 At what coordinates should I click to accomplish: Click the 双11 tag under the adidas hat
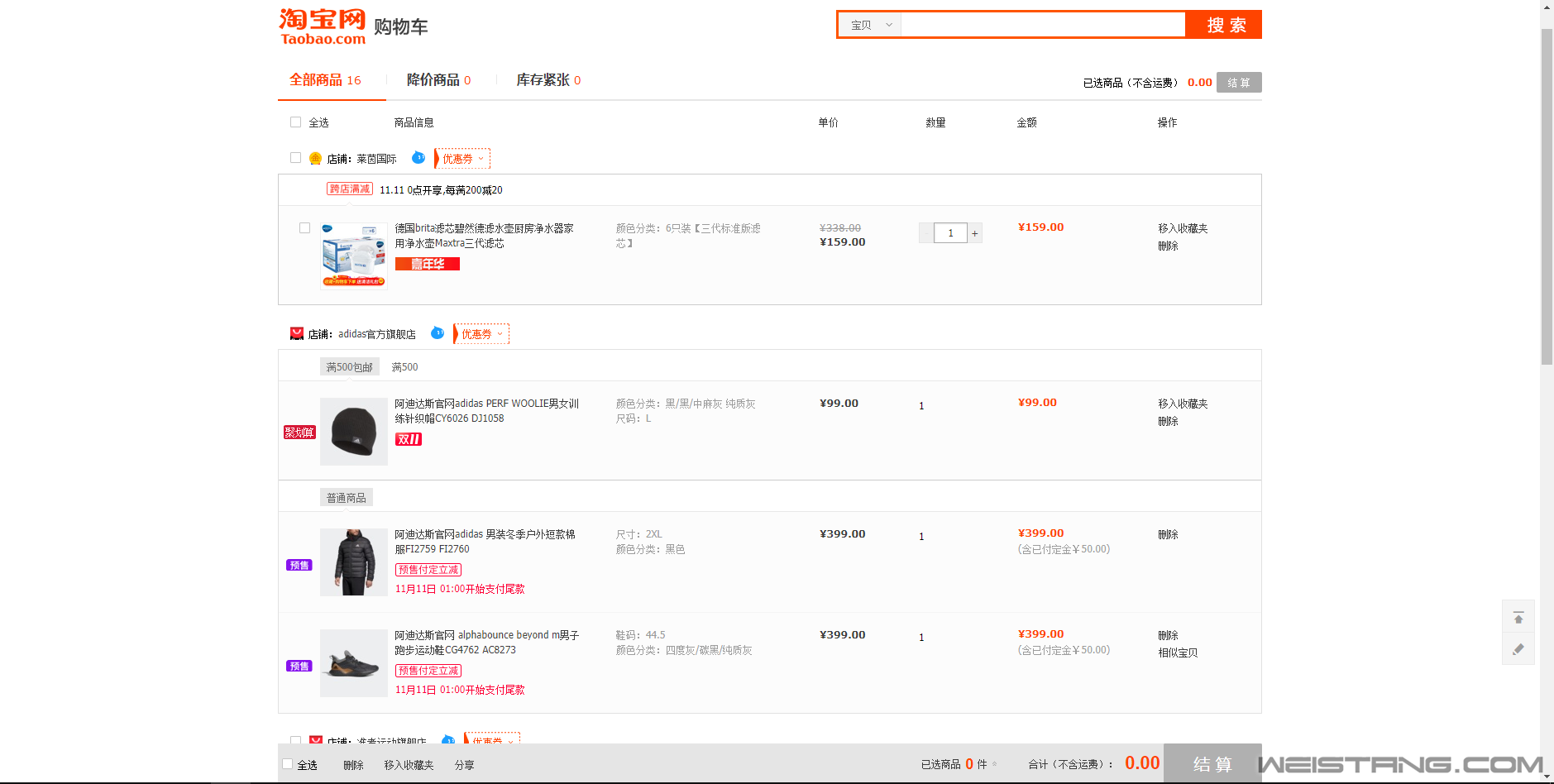(409, 439)
